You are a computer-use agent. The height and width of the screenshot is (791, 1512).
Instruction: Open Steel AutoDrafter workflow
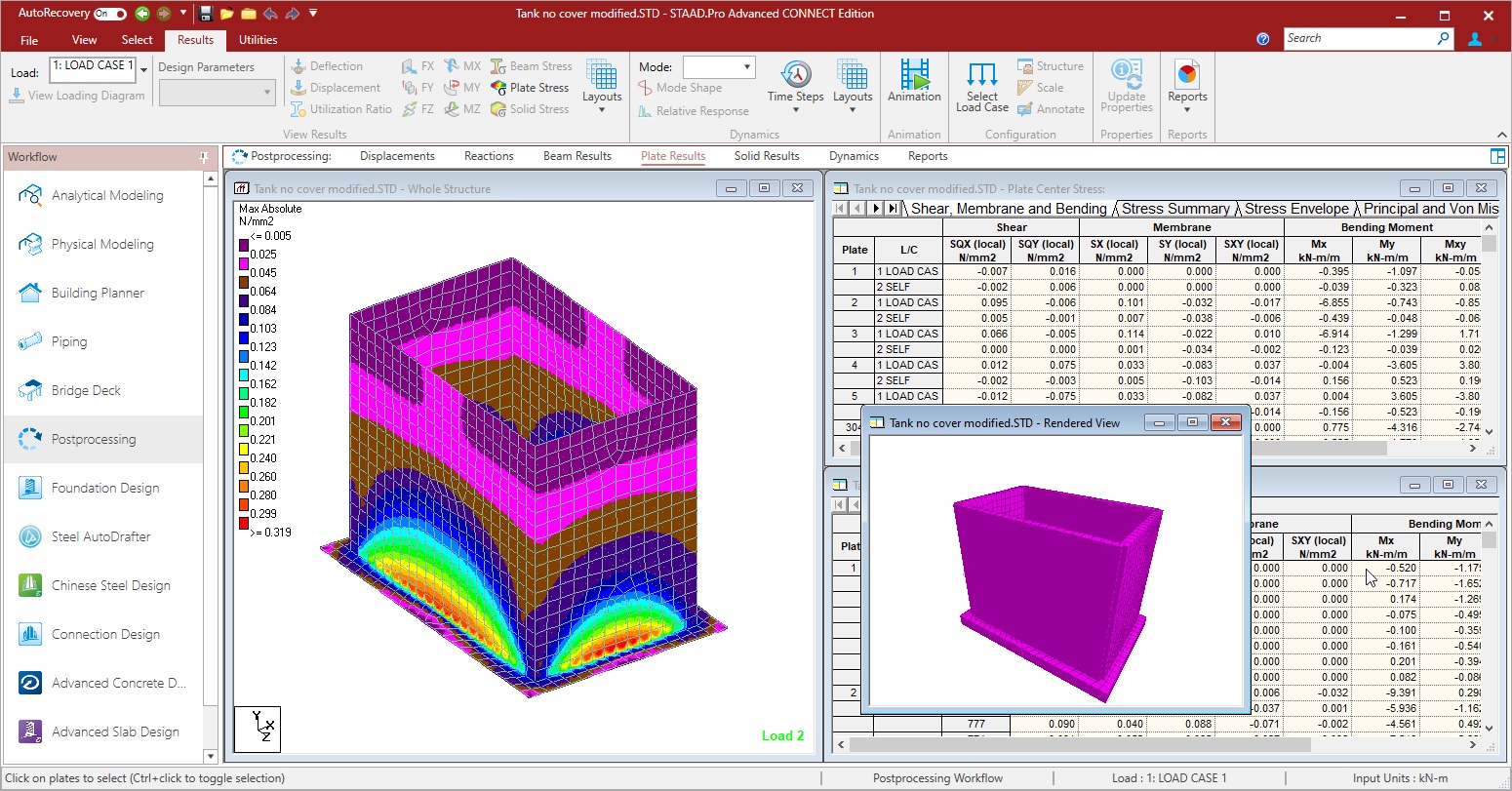pyautogui.click(x=100, y=536)
